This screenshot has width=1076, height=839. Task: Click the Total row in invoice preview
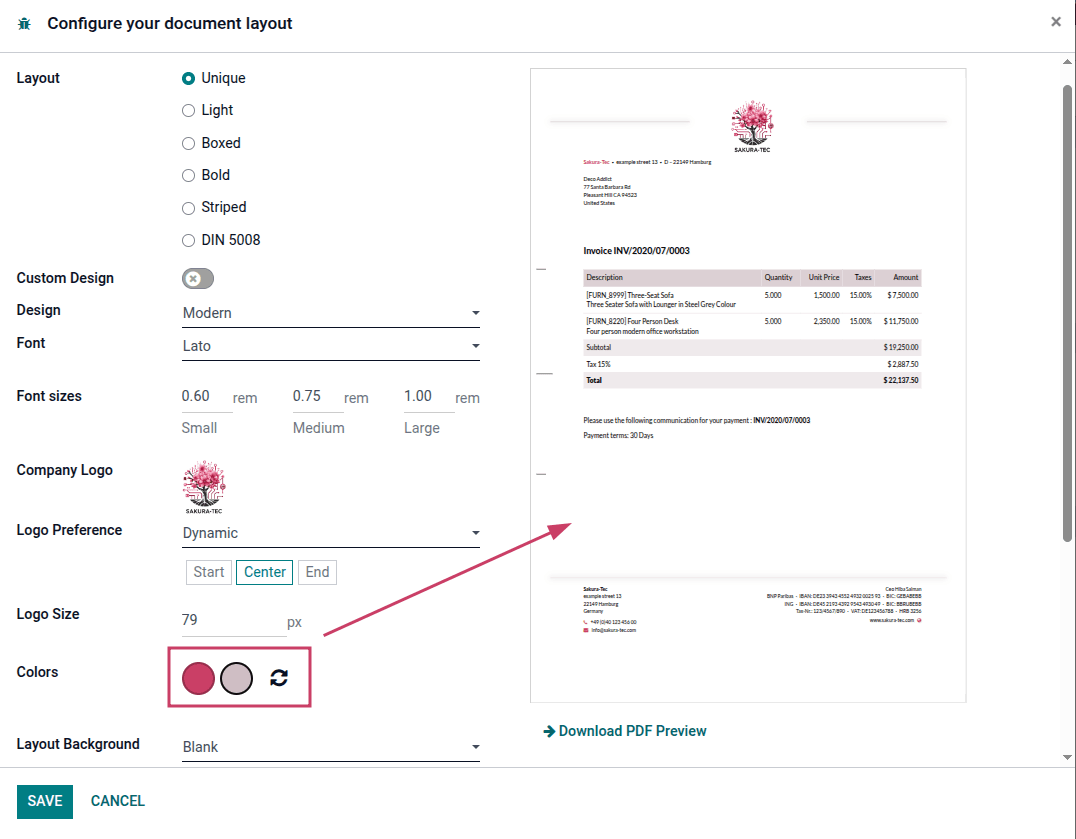[x=752, y=380]
